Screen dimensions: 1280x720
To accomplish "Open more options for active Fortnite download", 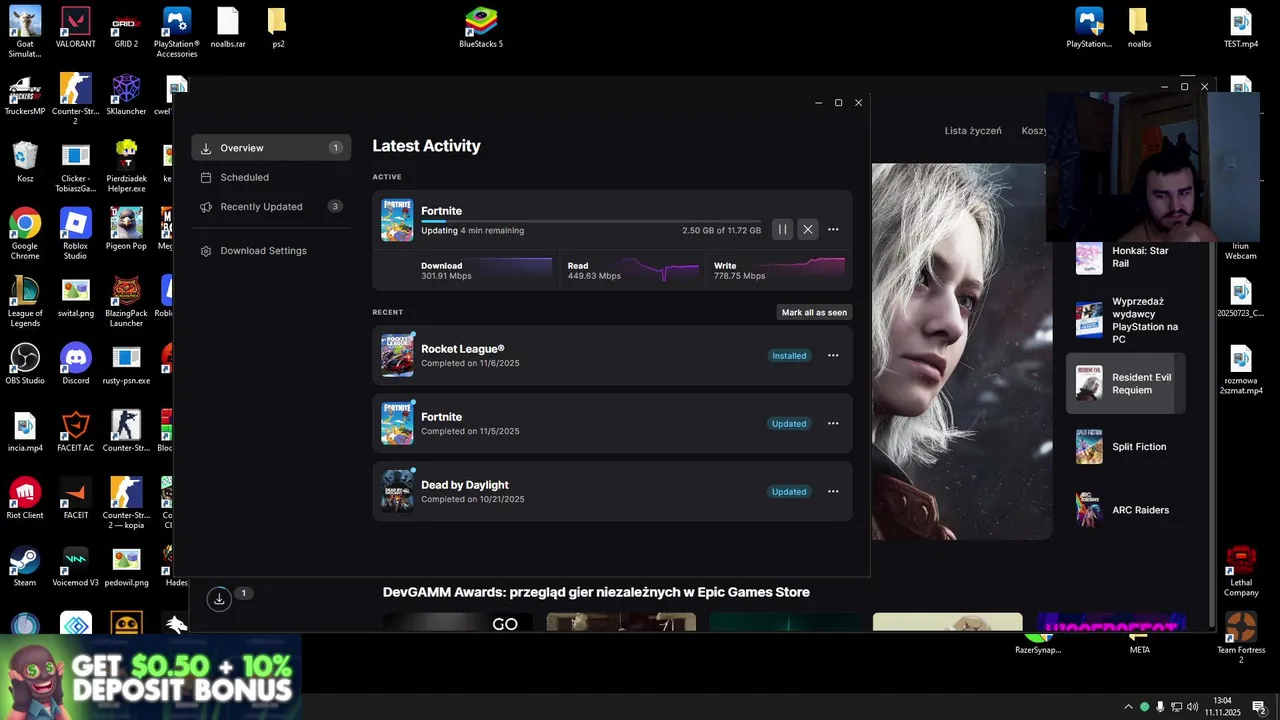I will 833,229.
